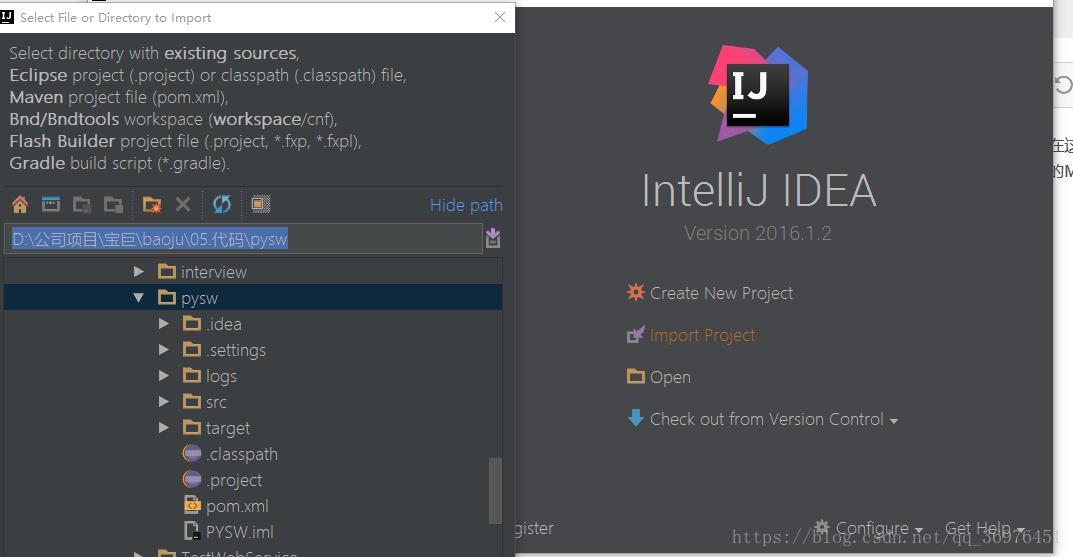Collapse the pysw folder arrow

click(139, 298)
